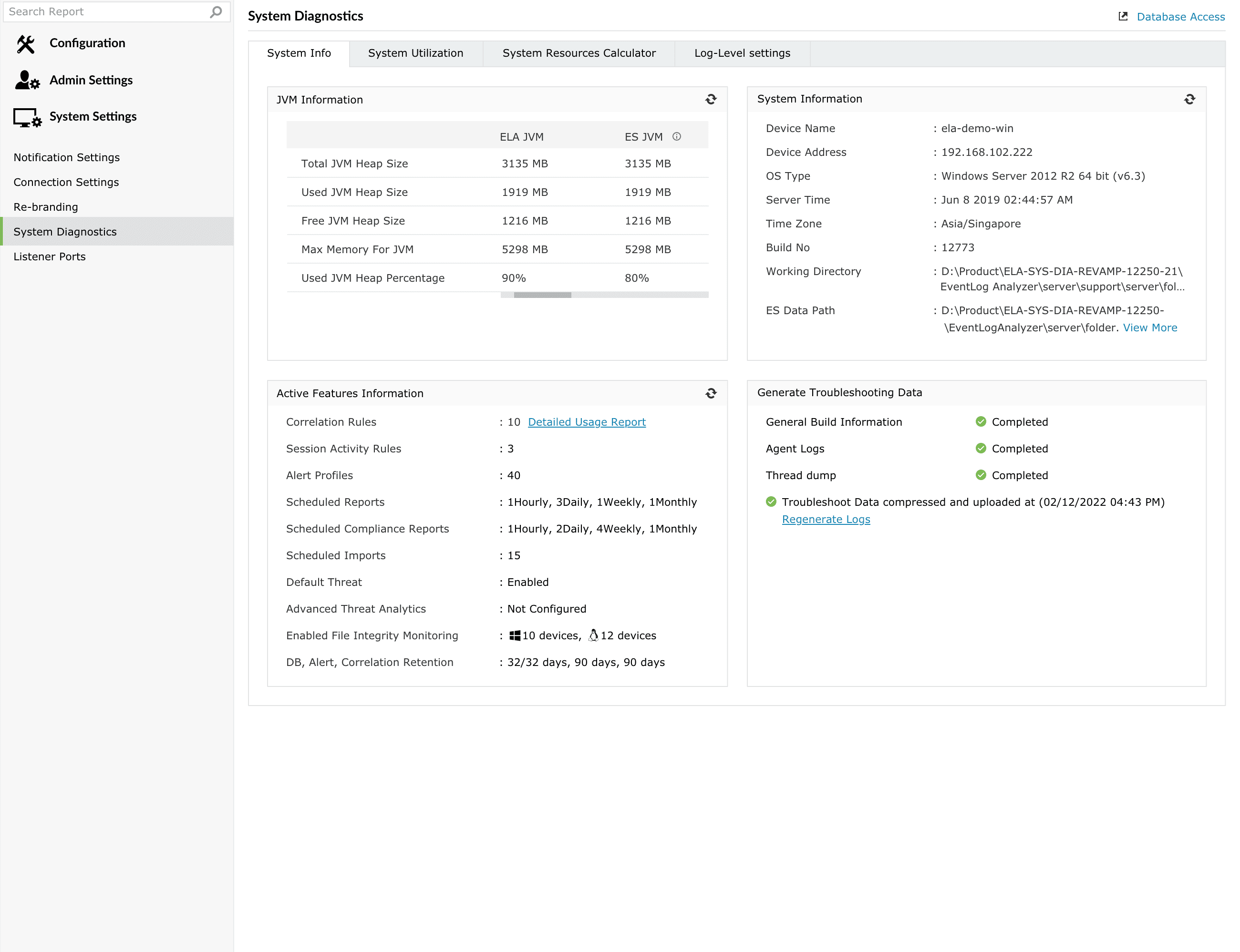Viewport: 1240px width, 952px height.
Task: Refresh the System Information panel
Action: [1189, 100]
